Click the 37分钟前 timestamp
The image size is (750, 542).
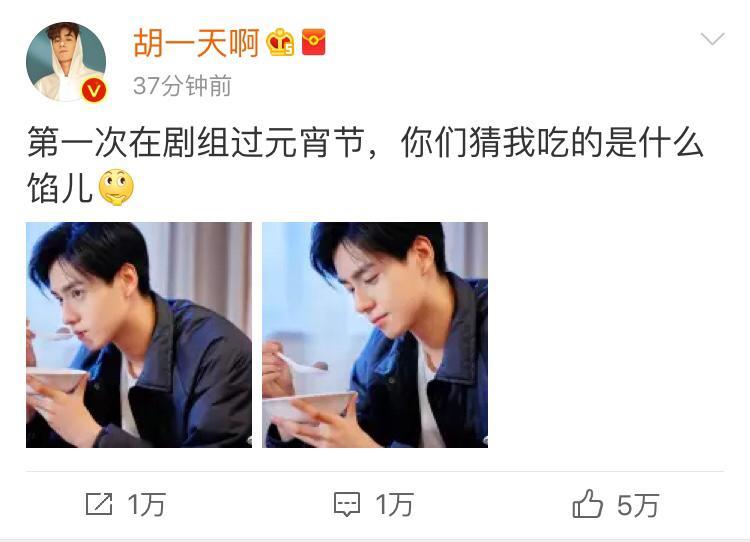tap(182, 86)
